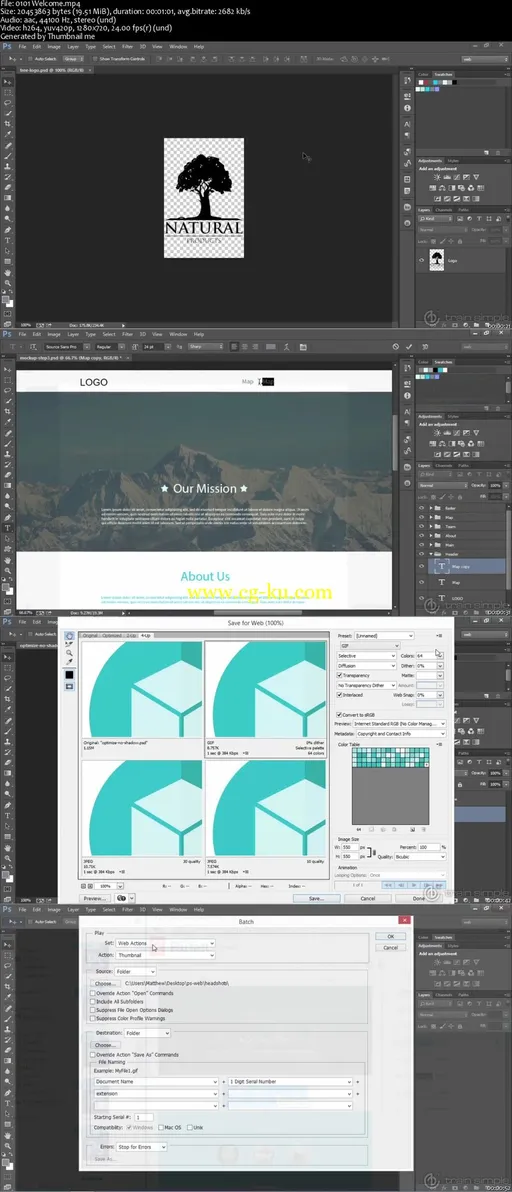Select the Eraser tool in tree-logo.psd window
Image resolution: width=512 pixels, height=1192 pixels.
8,187
